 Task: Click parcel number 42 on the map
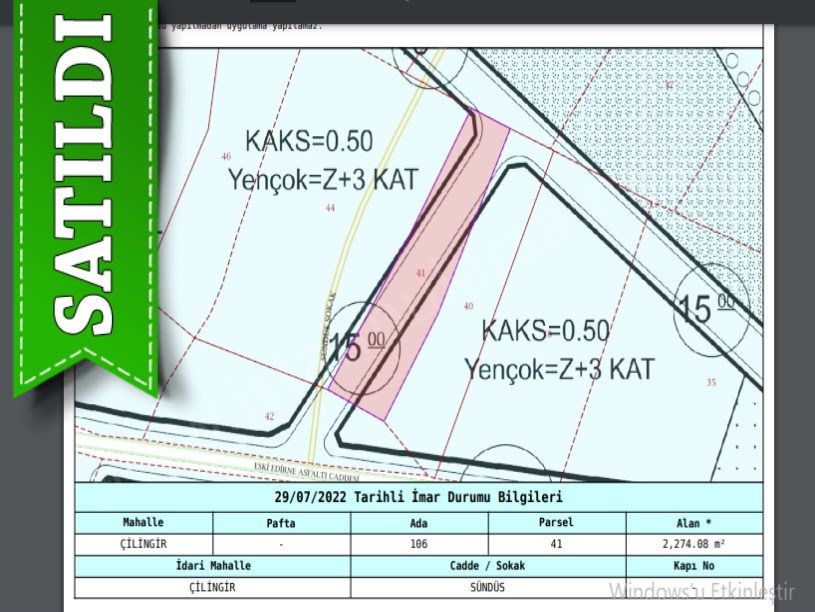(268, 416)
